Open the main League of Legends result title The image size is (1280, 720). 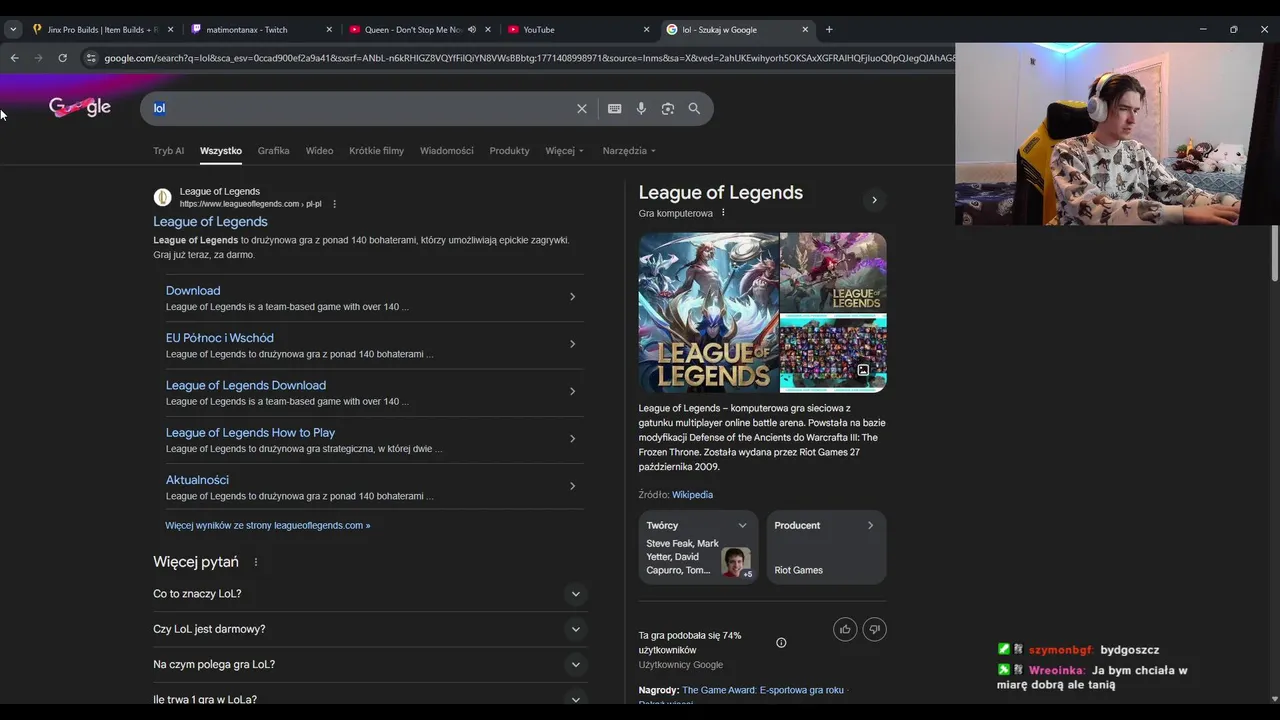click(x=210, y=222)
